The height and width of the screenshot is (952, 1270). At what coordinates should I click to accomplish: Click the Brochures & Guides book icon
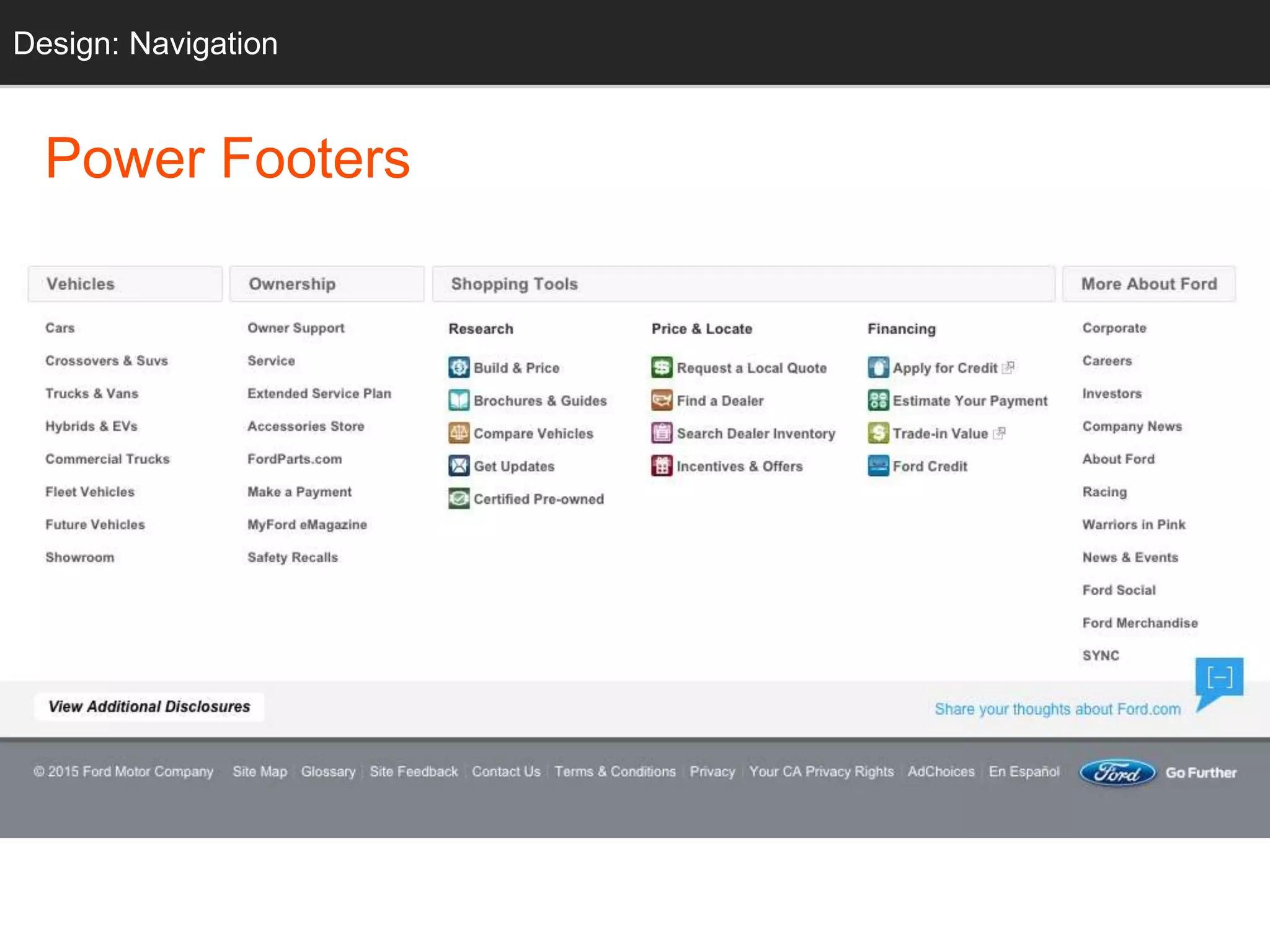(459, 400)
